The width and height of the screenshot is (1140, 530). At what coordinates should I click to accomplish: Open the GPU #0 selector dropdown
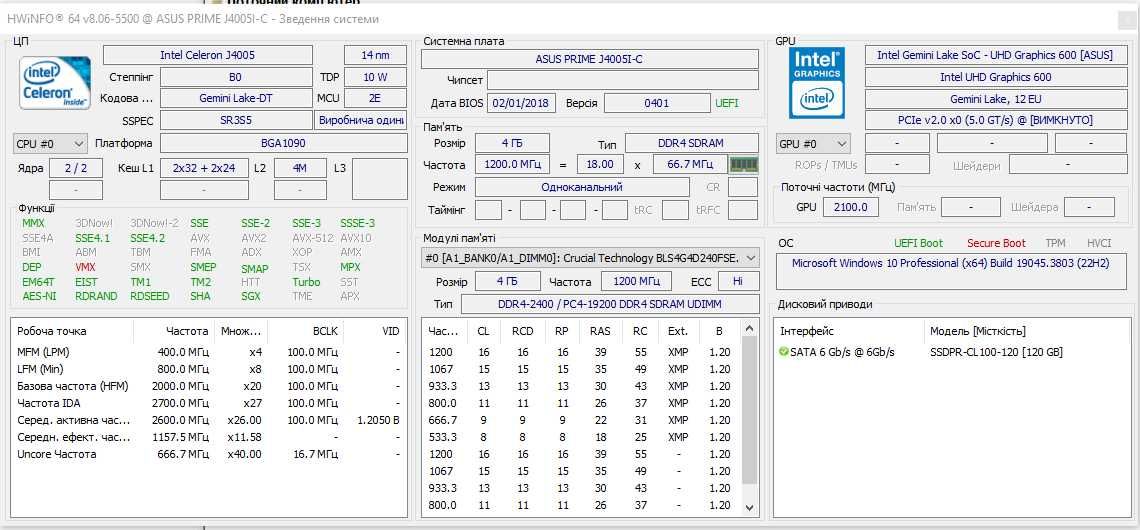pyautogui.click(x=813, y=144)
